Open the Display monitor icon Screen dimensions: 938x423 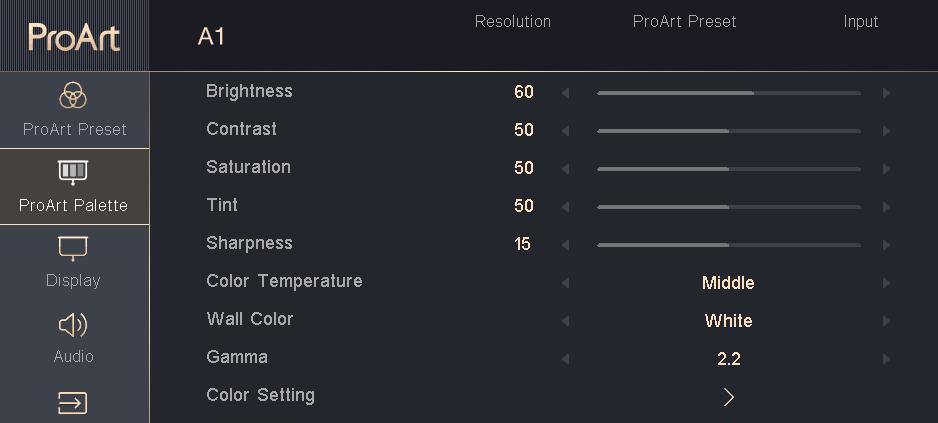[73, 248]
